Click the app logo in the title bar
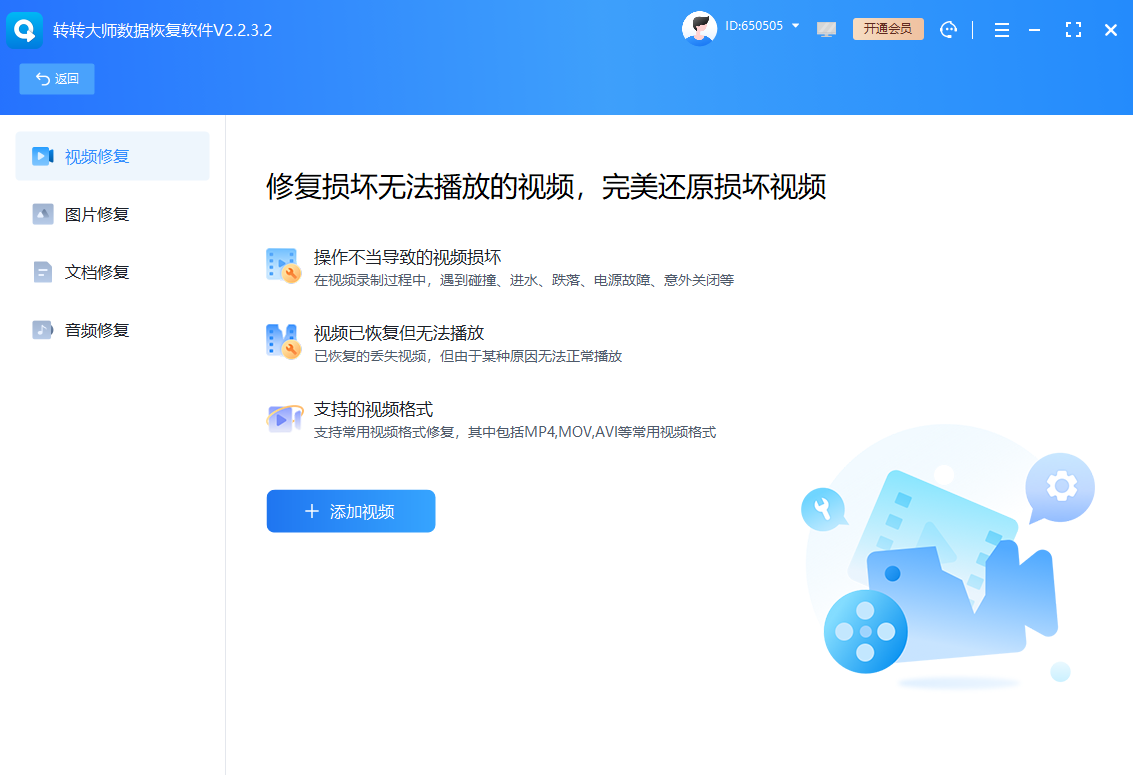1133x775 pixels. point(24,29)
